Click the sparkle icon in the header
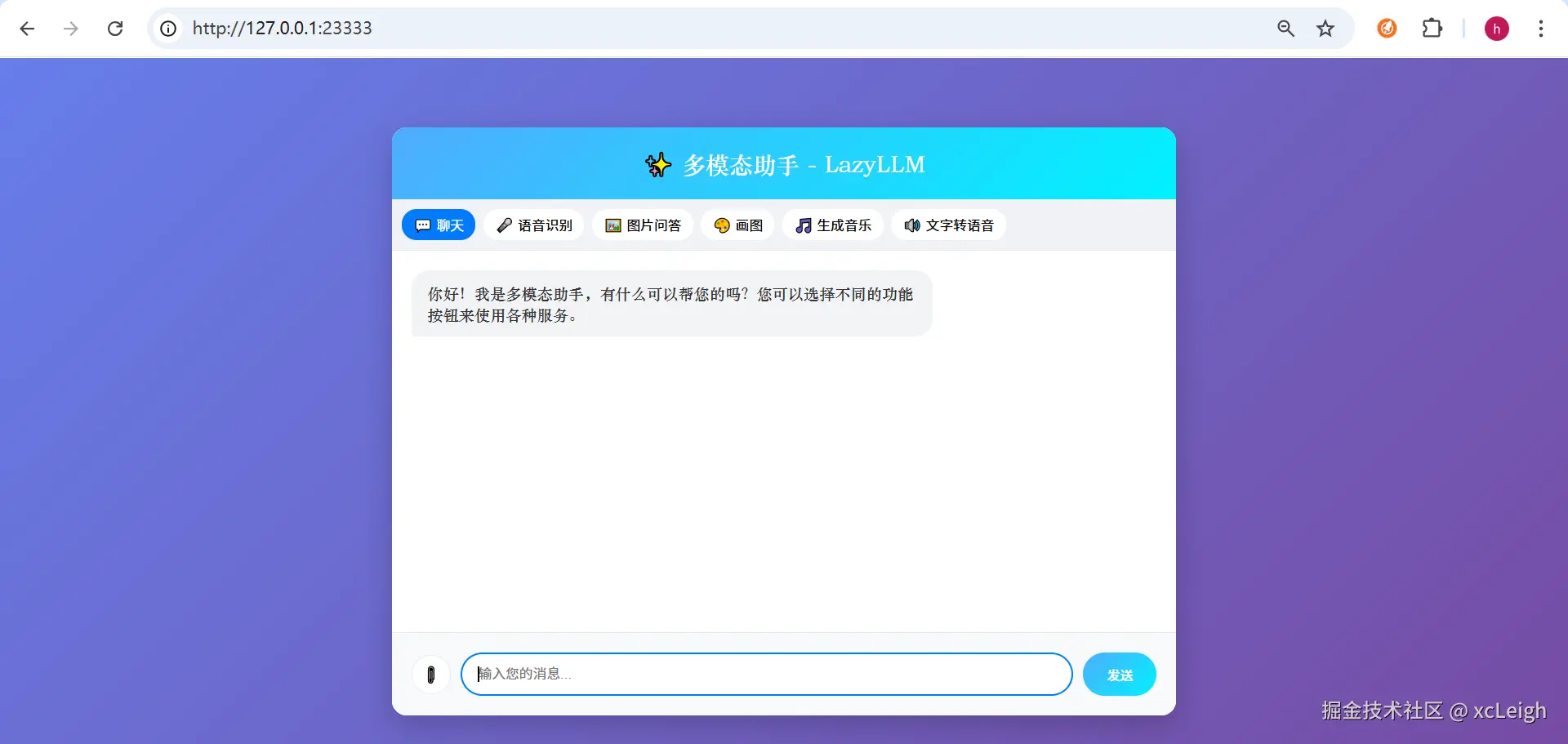The image size is (1568, 744). (657, 165)
